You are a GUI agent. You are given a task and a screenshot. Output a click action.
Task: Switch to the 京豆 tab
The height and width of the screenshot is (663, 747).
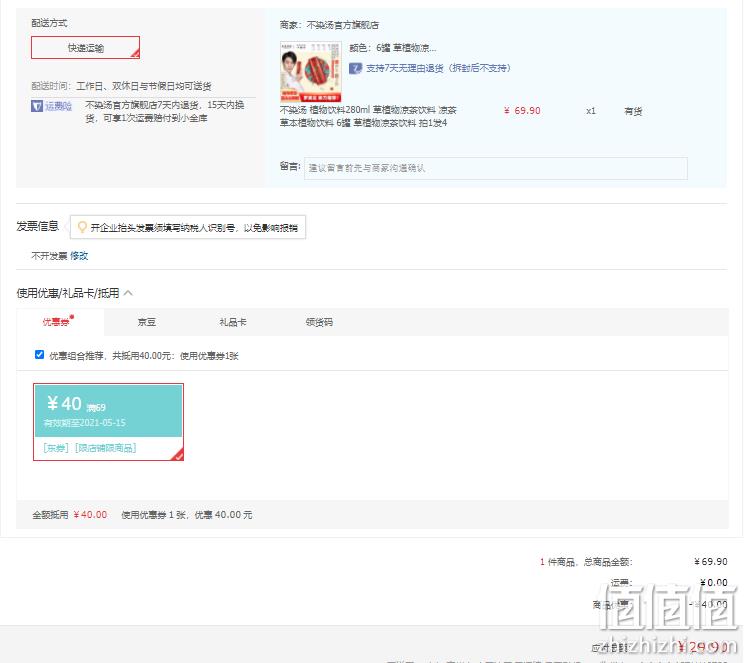click(147, 322)
